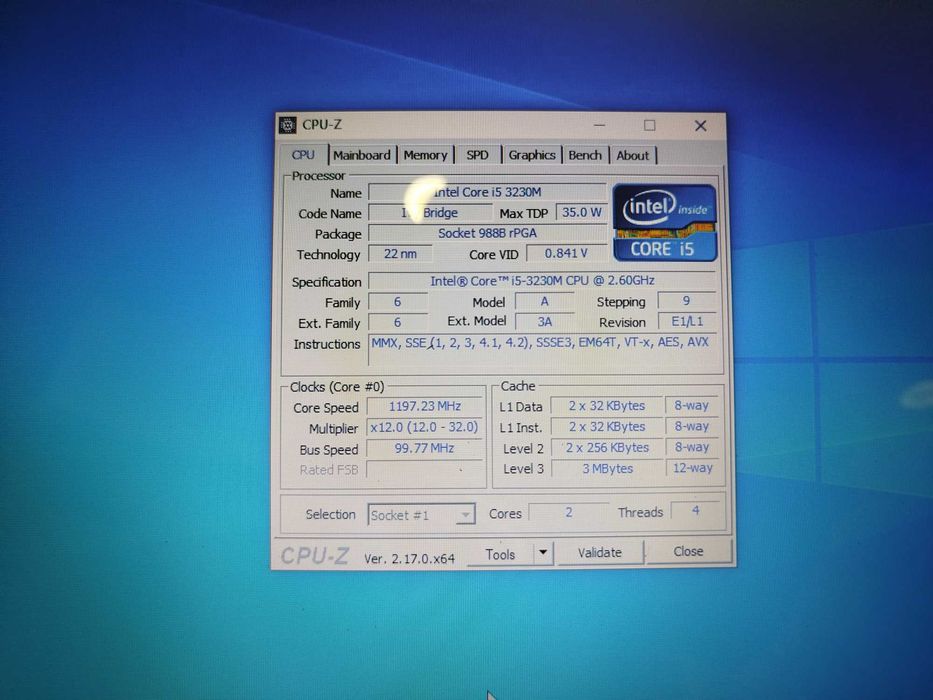Click the Stepping value 9
The height and width of the screenshot is (700, 933).
[x=687, y=301]
